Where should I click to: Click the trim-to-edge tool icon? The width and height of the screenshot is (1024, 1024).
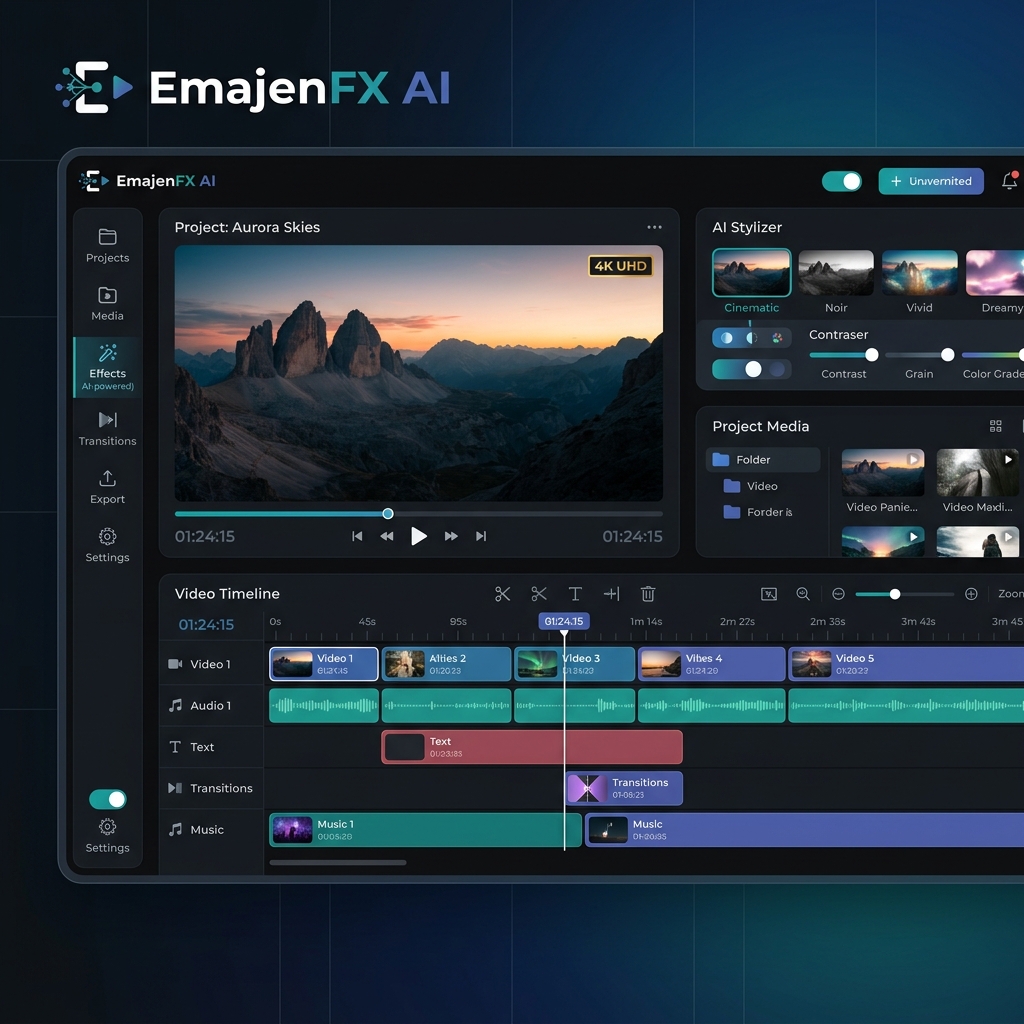[611, 594]
